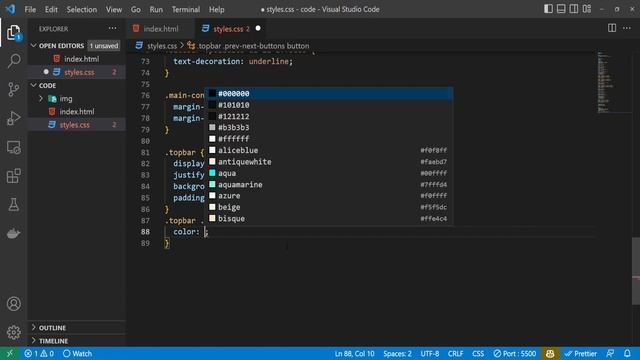Toggle secondary side bar layout icon

(574, 9)
